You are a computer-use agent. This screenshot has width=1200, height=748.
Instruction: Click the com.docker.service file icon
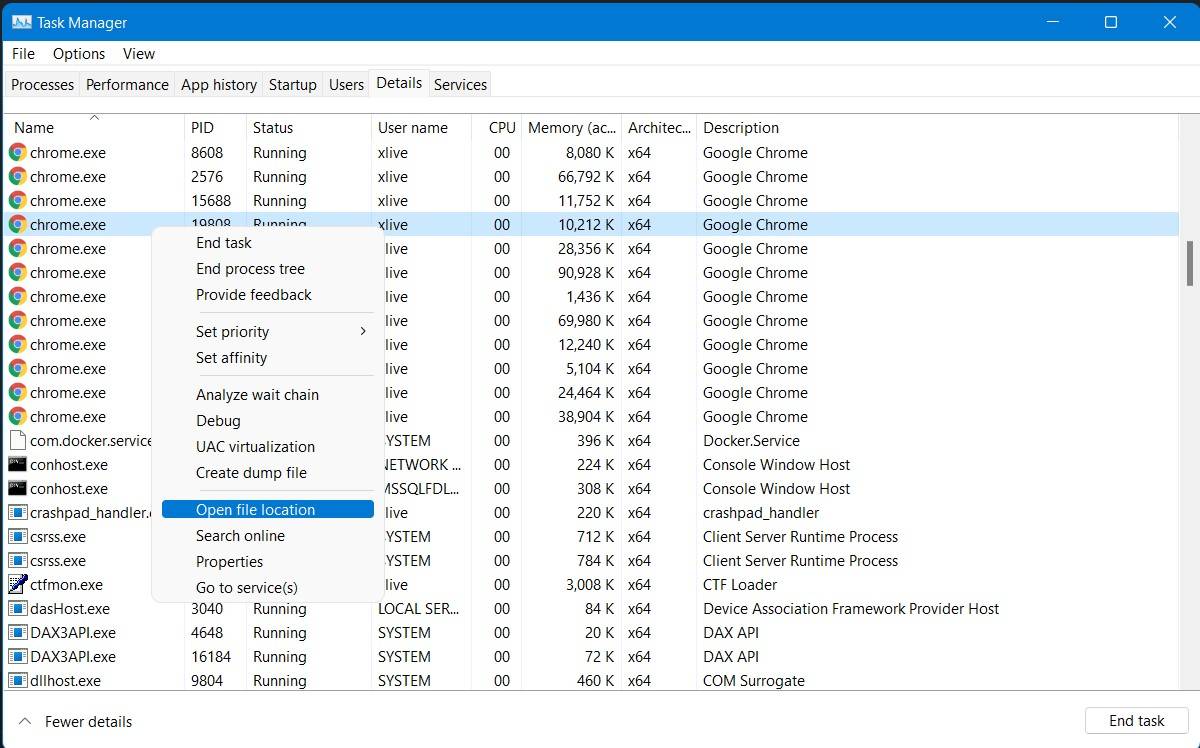pyautogui.click(x=17, y=441)
